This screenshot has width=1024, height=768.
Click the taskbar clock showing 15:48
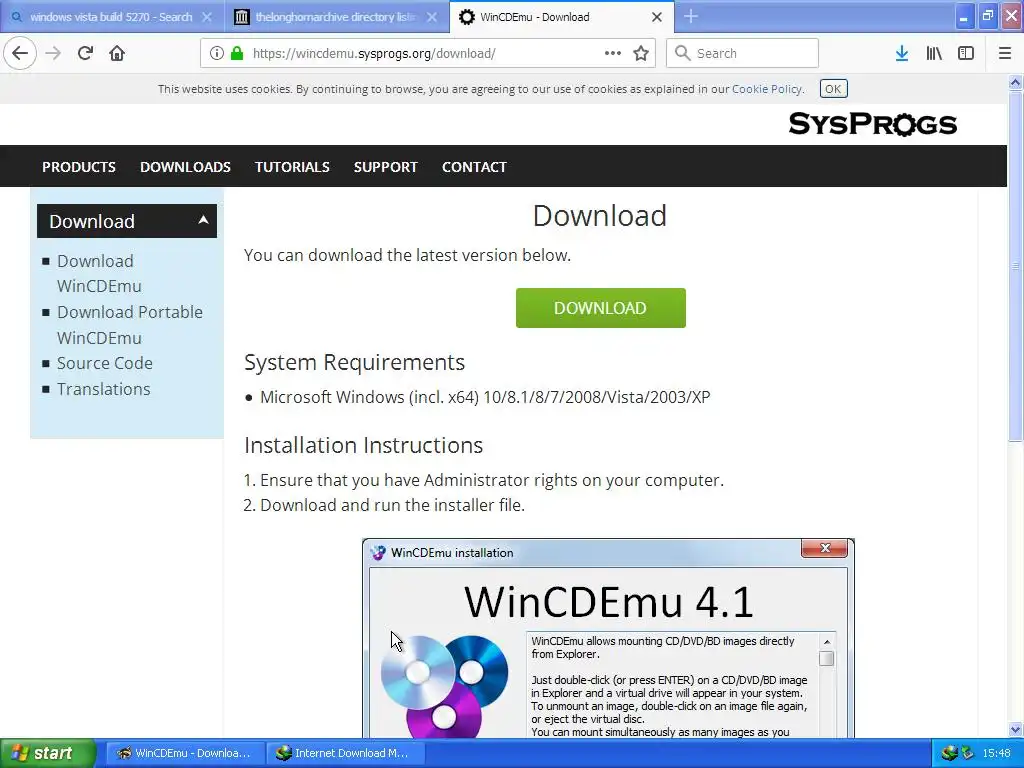click(996, 753)
